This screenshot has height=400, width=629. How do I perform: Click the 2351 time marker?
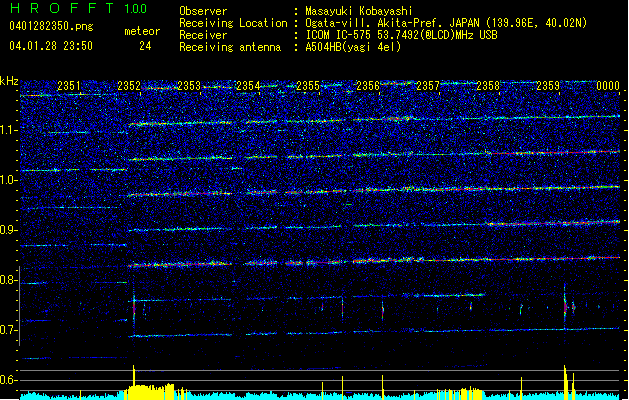pos(69,86)
